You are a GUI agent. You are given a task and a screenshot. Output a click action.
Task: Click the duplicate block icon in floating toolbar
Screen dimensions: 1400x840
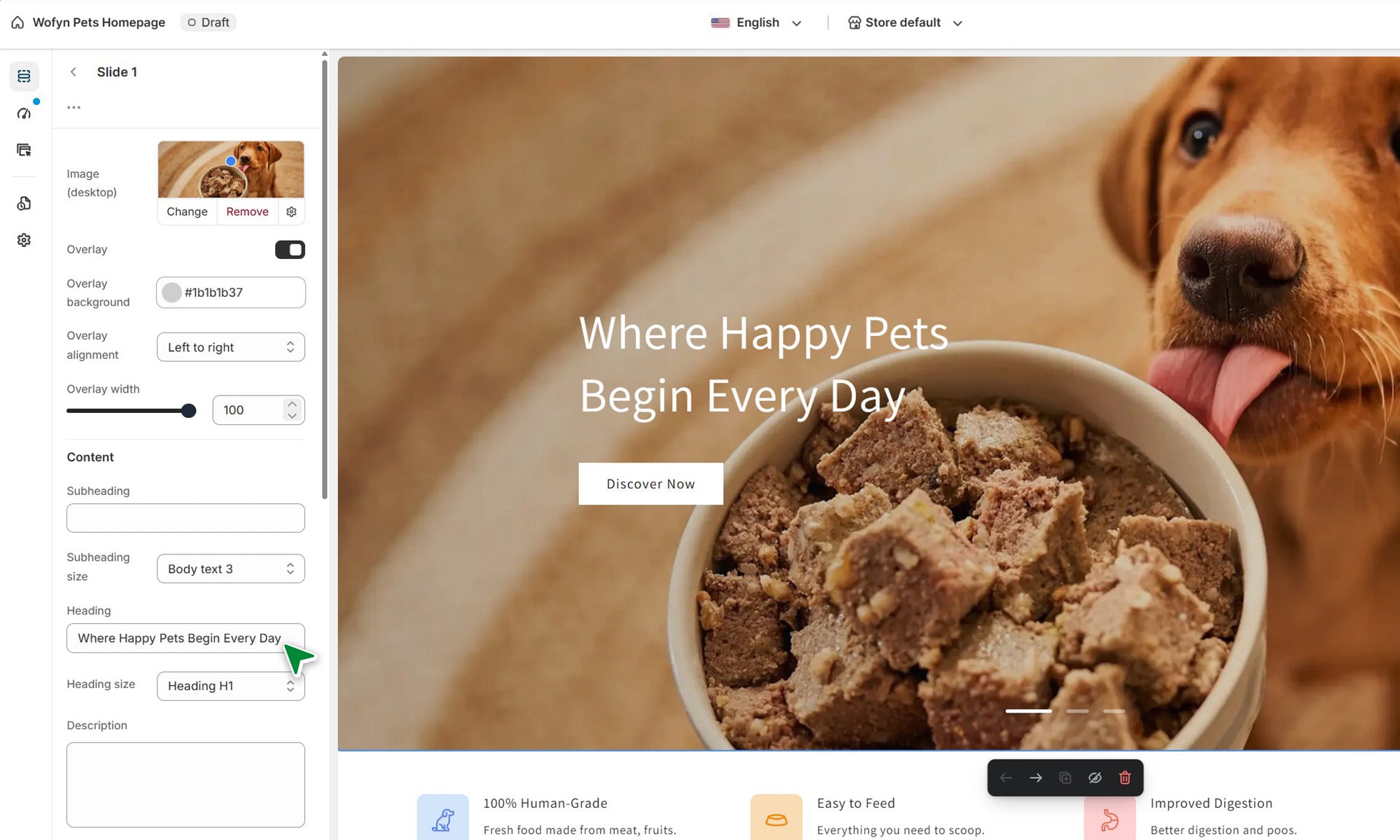pyautogui.click(x=1065, y=778)
